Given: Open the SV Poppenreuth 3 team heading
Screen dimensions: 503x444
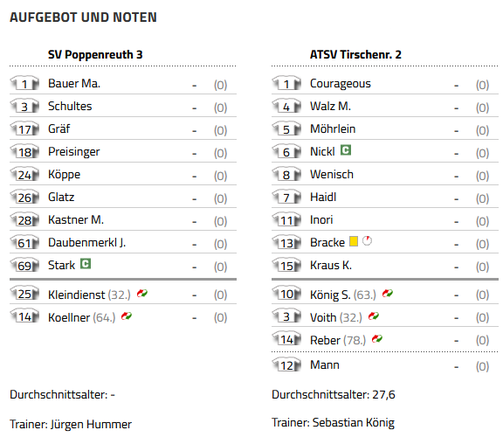Looking at the screenshot, I should coord(95,55).
